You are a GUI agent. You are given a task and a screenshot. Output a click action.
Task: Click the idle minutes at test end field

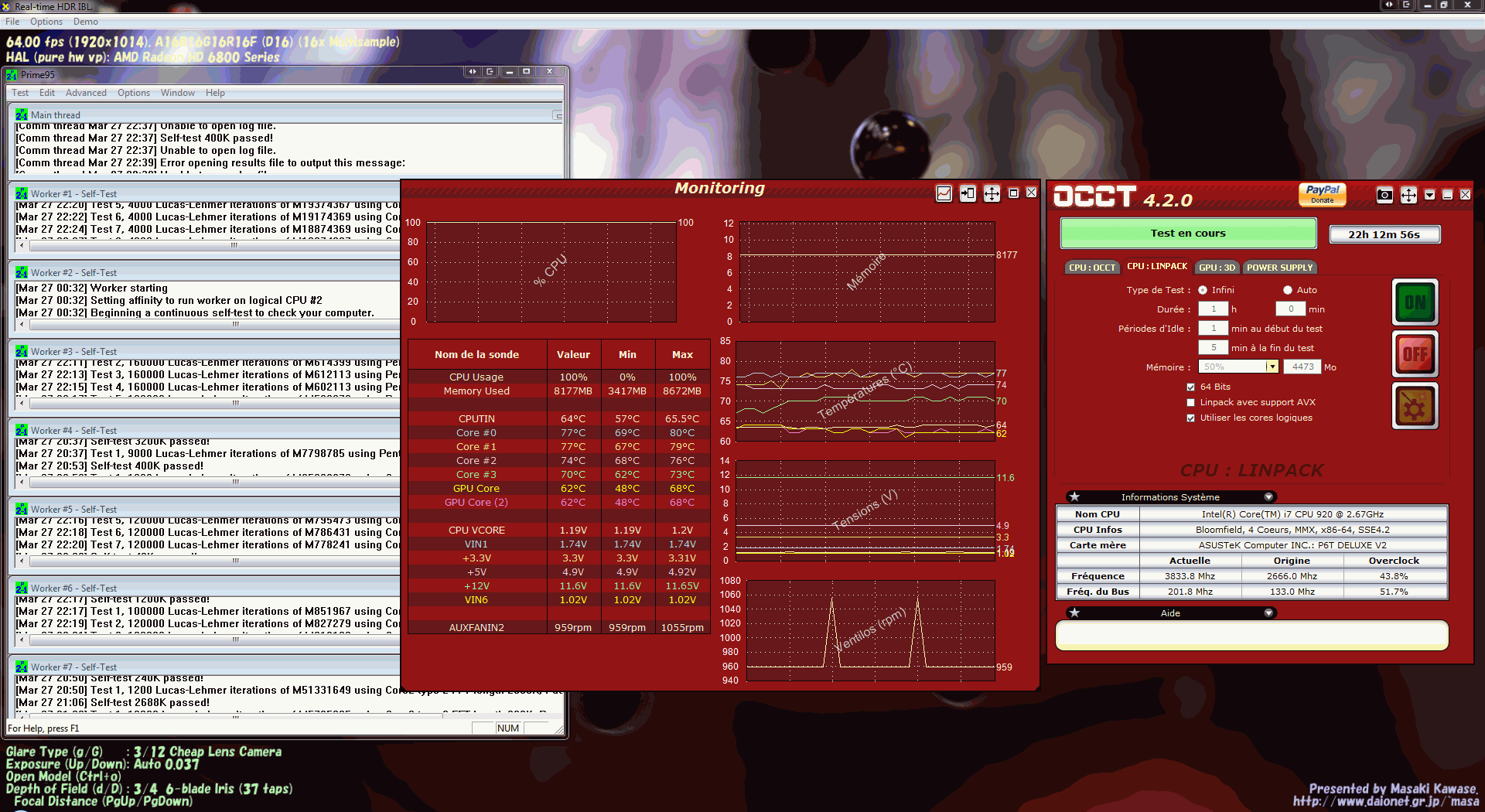[1214, 347]
